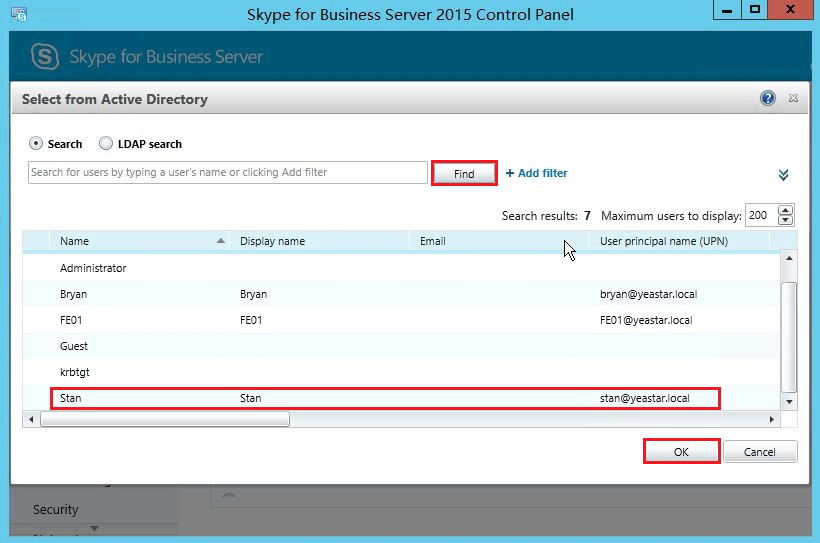The width and height of the screenshot is (820, 543).
Task: Click the Find button
Action: point(464,174)
